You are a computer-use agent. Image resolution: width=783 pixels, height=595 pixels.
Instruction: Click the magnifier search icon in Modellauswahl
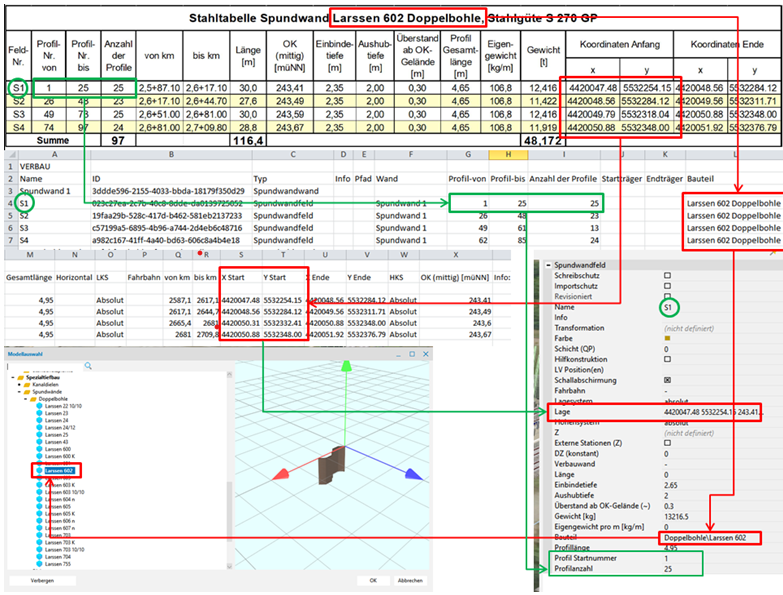pyautogui.click(x=88, y=366)
